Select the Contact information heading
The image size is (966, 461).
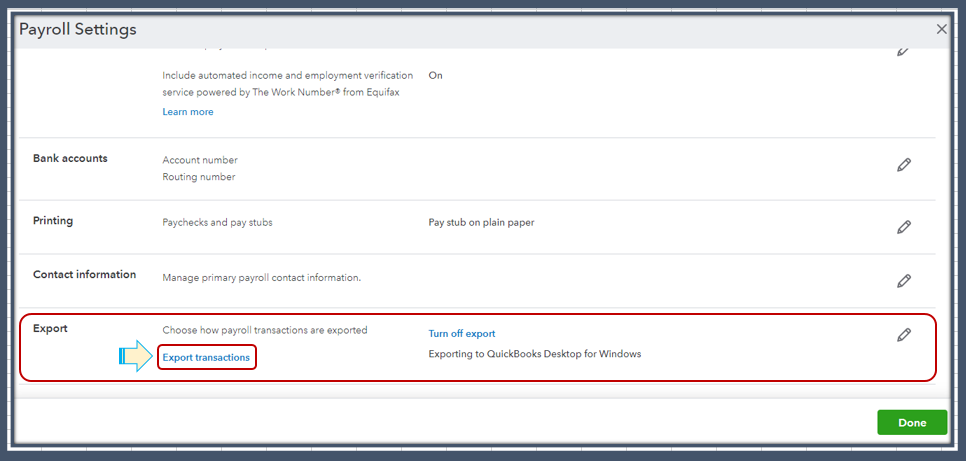point(84,274)
